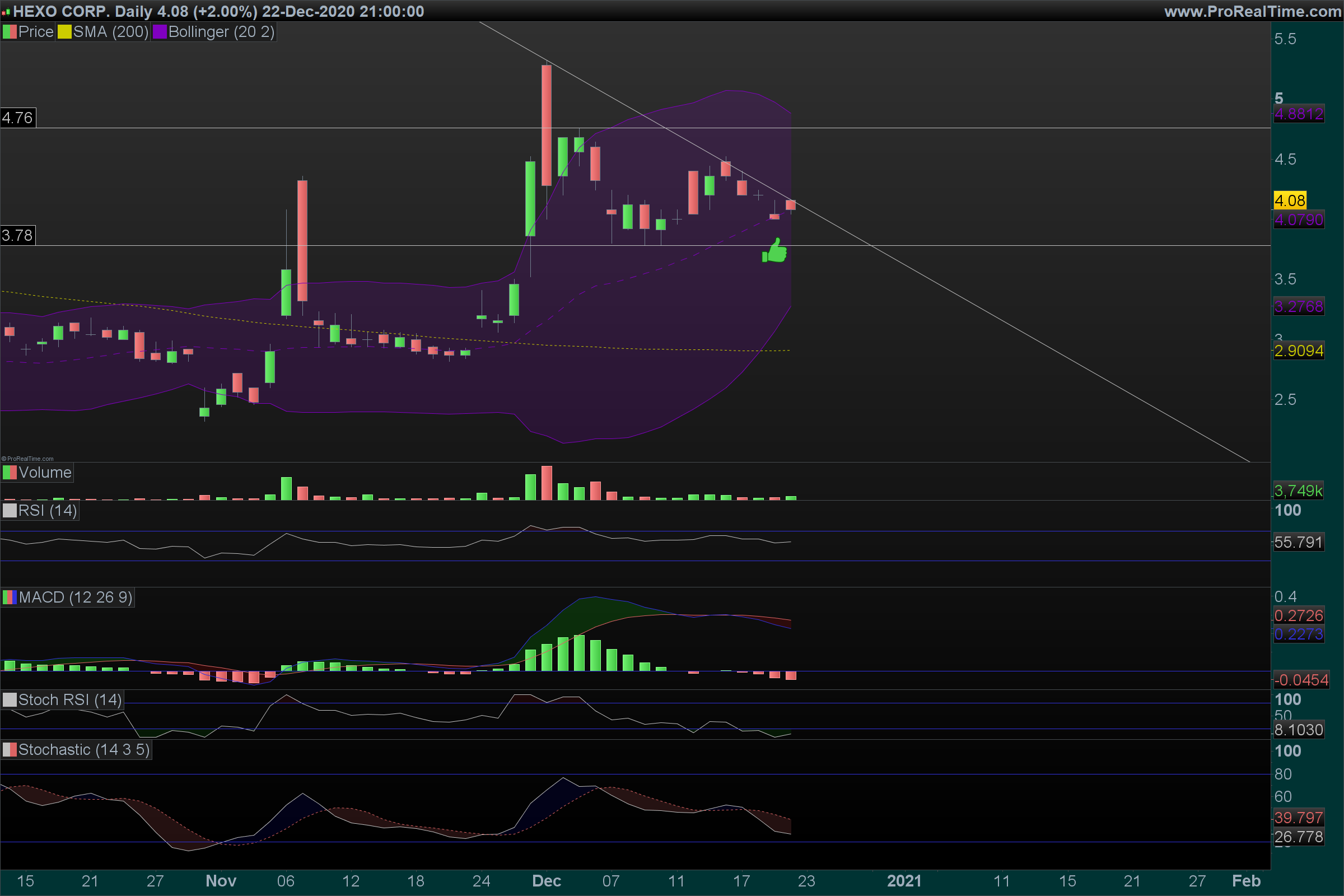
Task: Open the Bollinger (20 2) indicator label
Action: tap(221, 32)
